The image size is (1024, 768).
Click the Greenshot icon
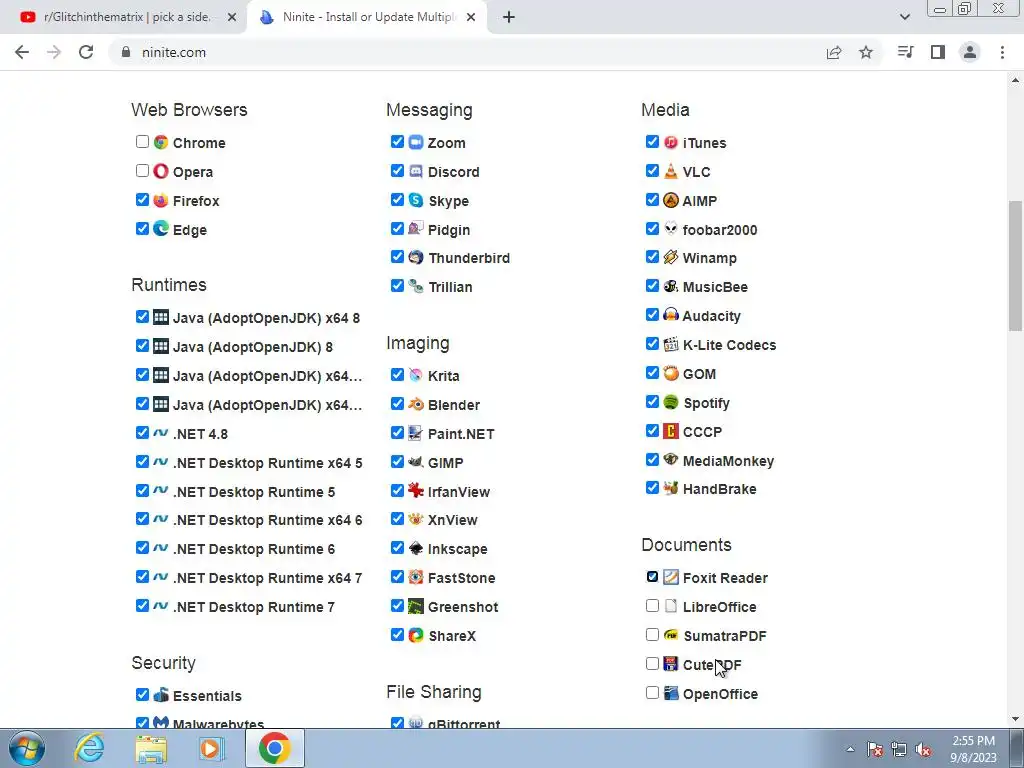(416, 606)
